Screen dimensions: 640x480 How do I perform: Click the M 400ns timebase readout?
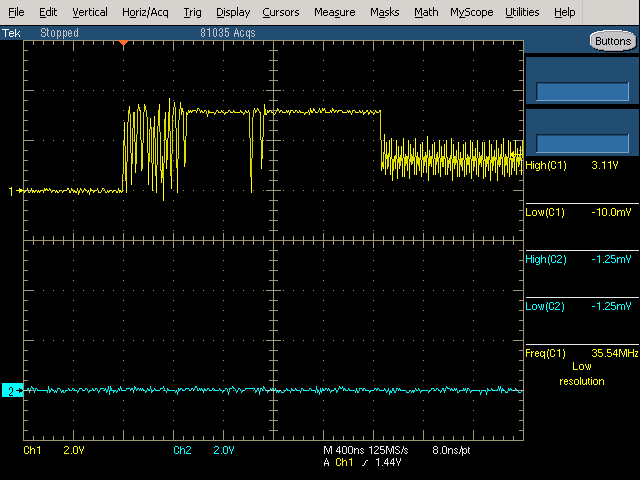(344, 450)
